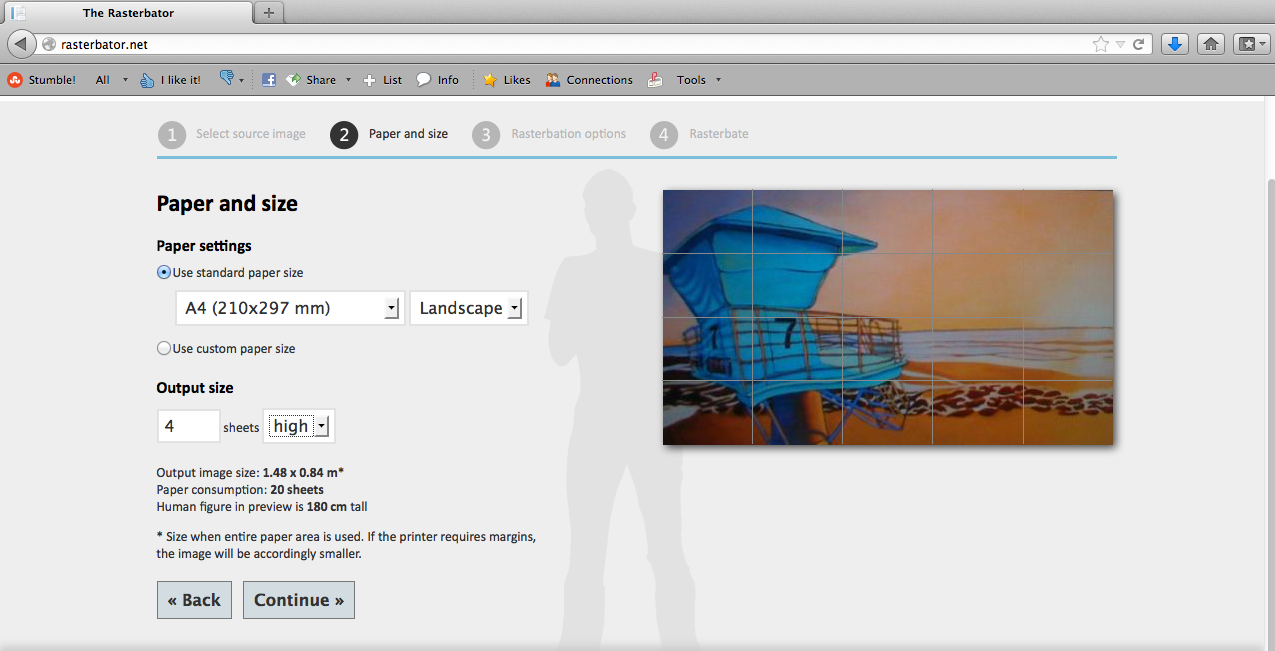Open the high dimension dropdown
This screenshot has width=1275, height=651.
[299, 426]
